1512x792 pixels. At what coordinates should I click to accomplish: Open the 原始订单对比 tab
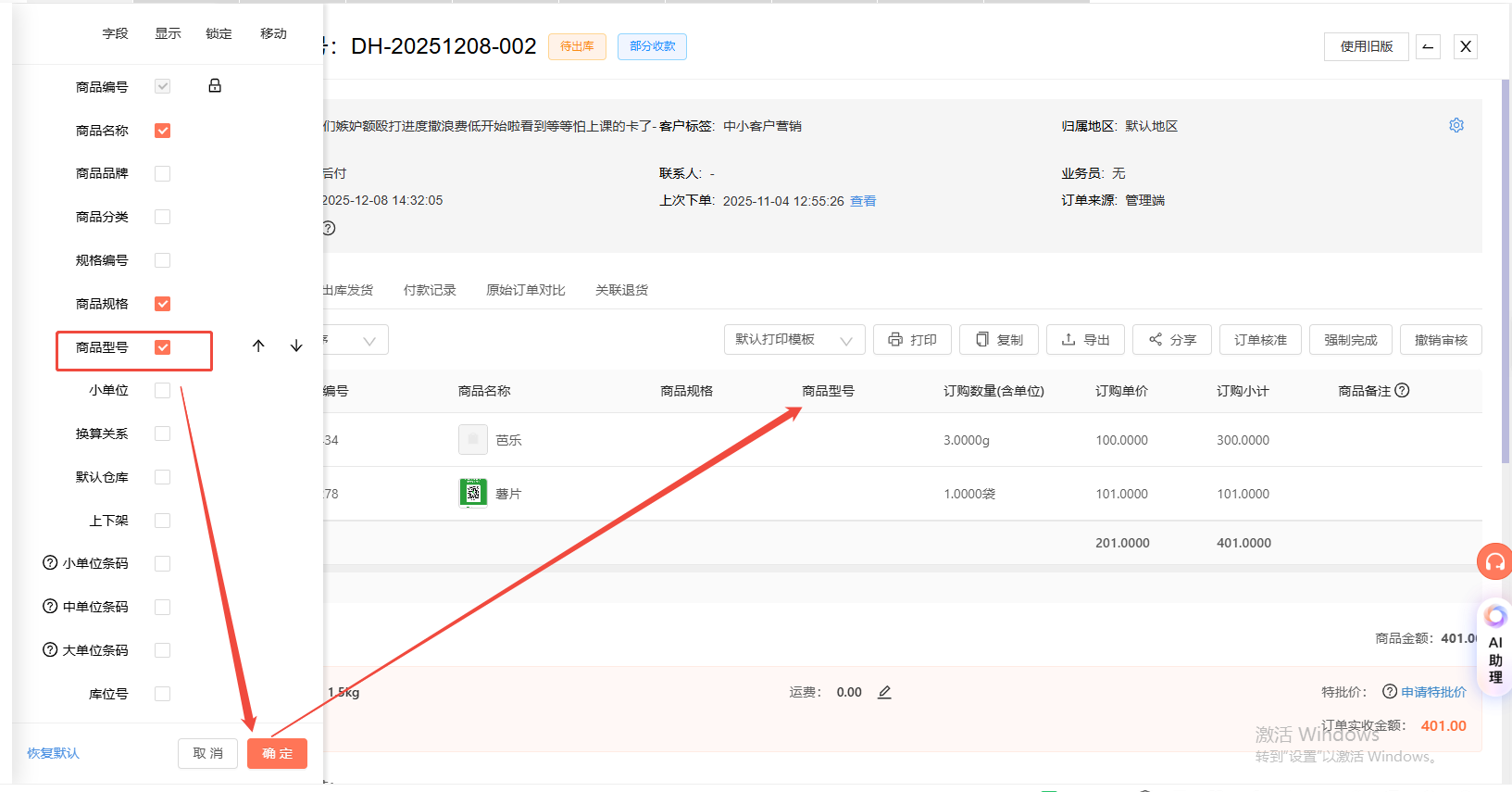click(x=526, y=290)
